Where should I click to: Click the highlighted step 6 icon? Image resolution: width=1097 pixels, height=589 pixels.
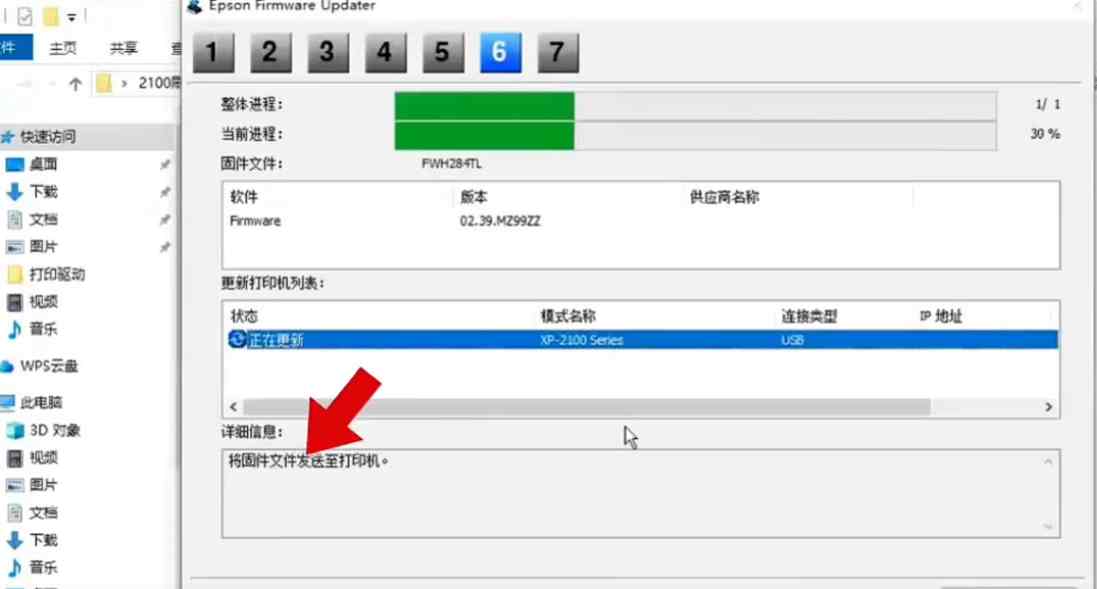501,52
